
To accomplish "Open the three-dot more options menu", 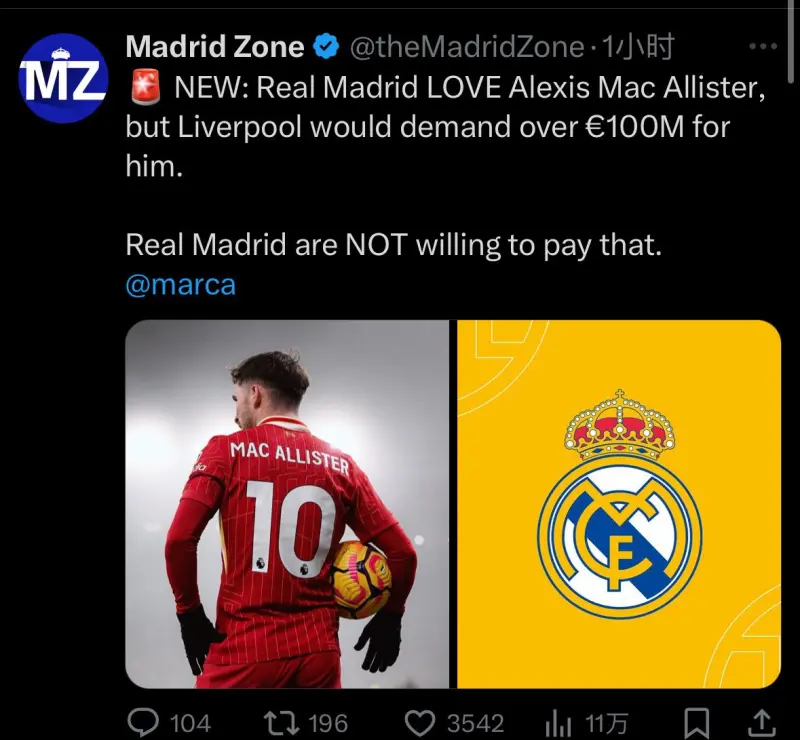I will point(763,46).
